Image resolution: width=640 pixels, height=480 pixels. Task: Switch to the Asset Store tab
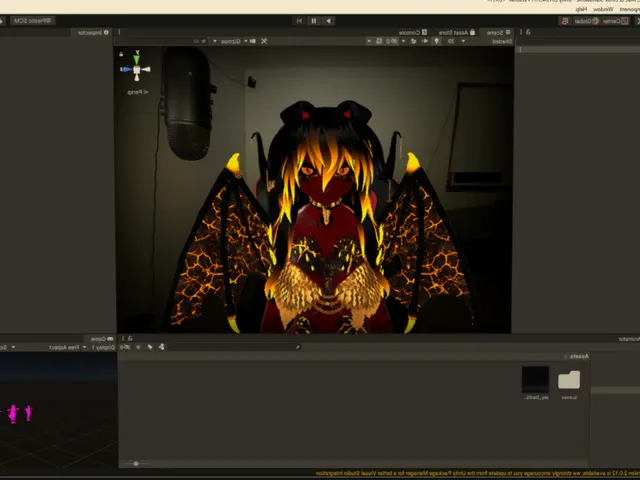coord(457,32)
